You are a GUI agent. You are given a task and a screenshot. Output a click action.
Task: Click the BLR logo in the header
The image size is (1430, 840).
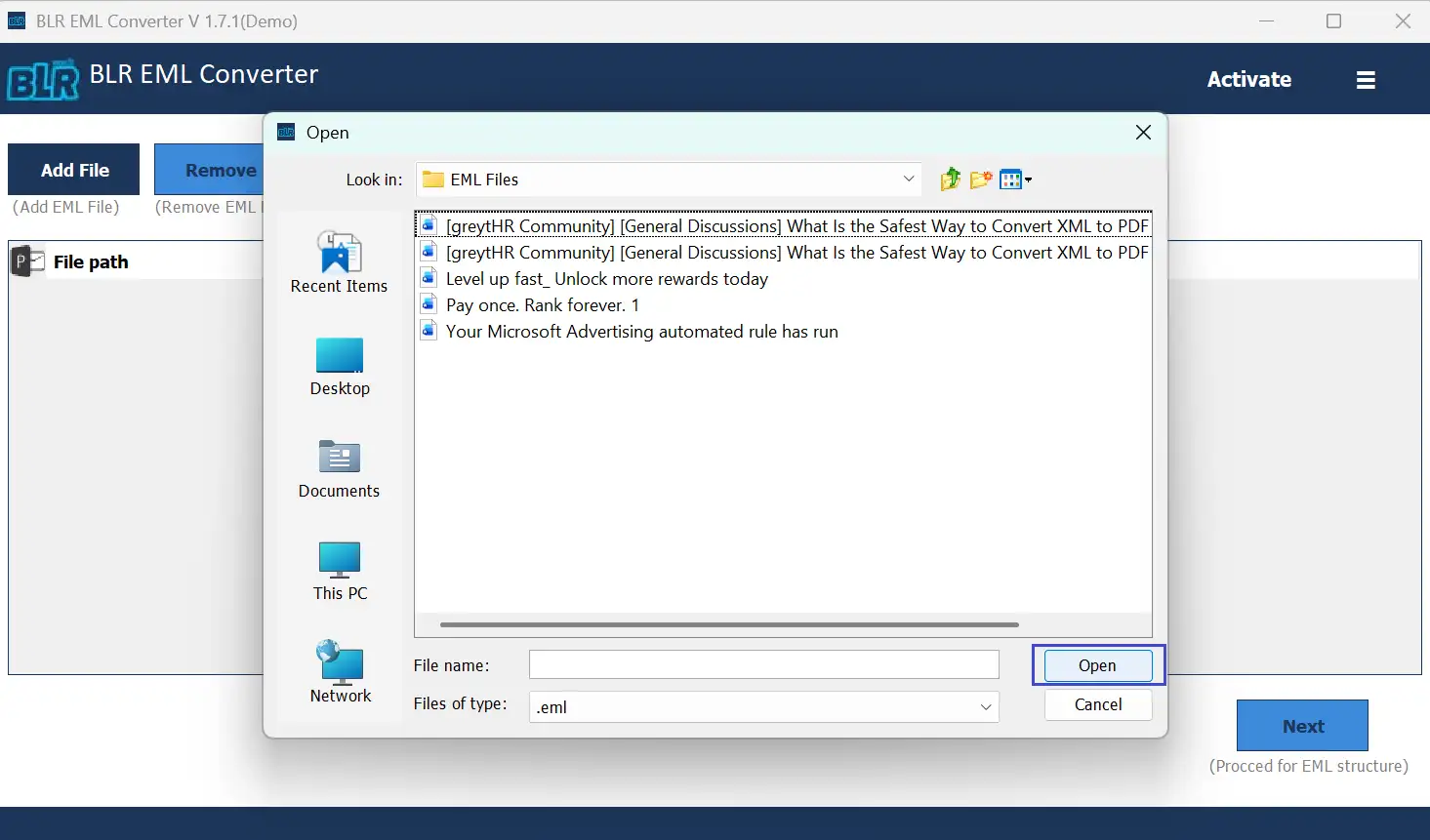point(42,80)
